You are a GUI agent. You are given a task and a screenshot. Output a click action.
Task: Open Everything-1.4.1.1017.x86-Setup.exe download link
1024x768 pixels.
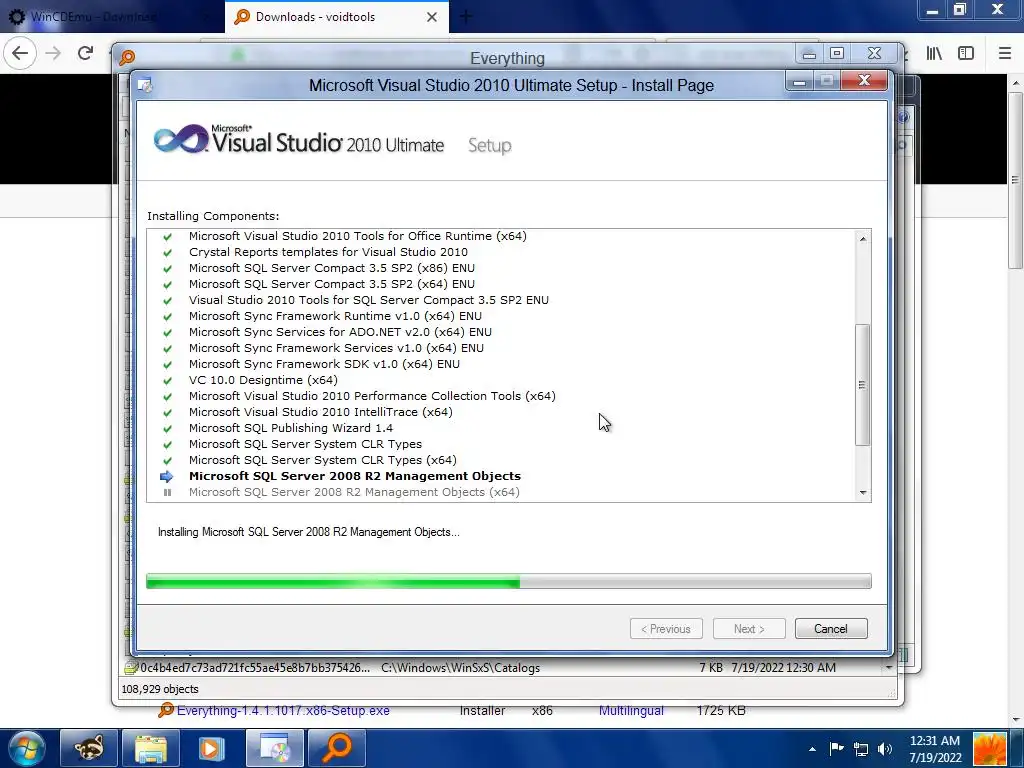[283, 710]
